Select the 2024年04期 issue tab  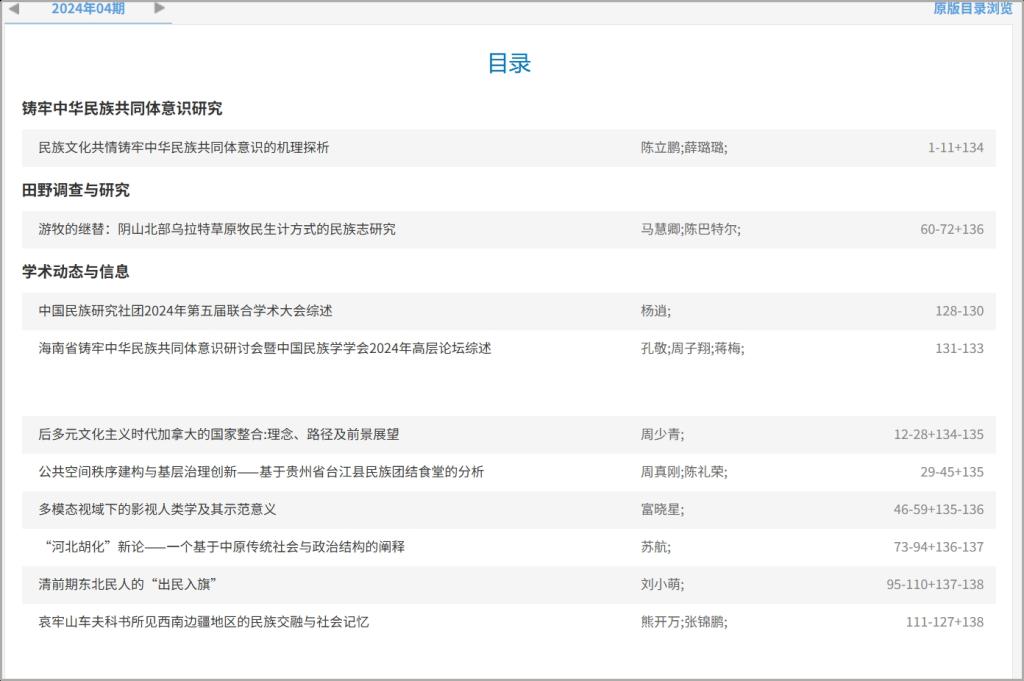tap(88, 9)
